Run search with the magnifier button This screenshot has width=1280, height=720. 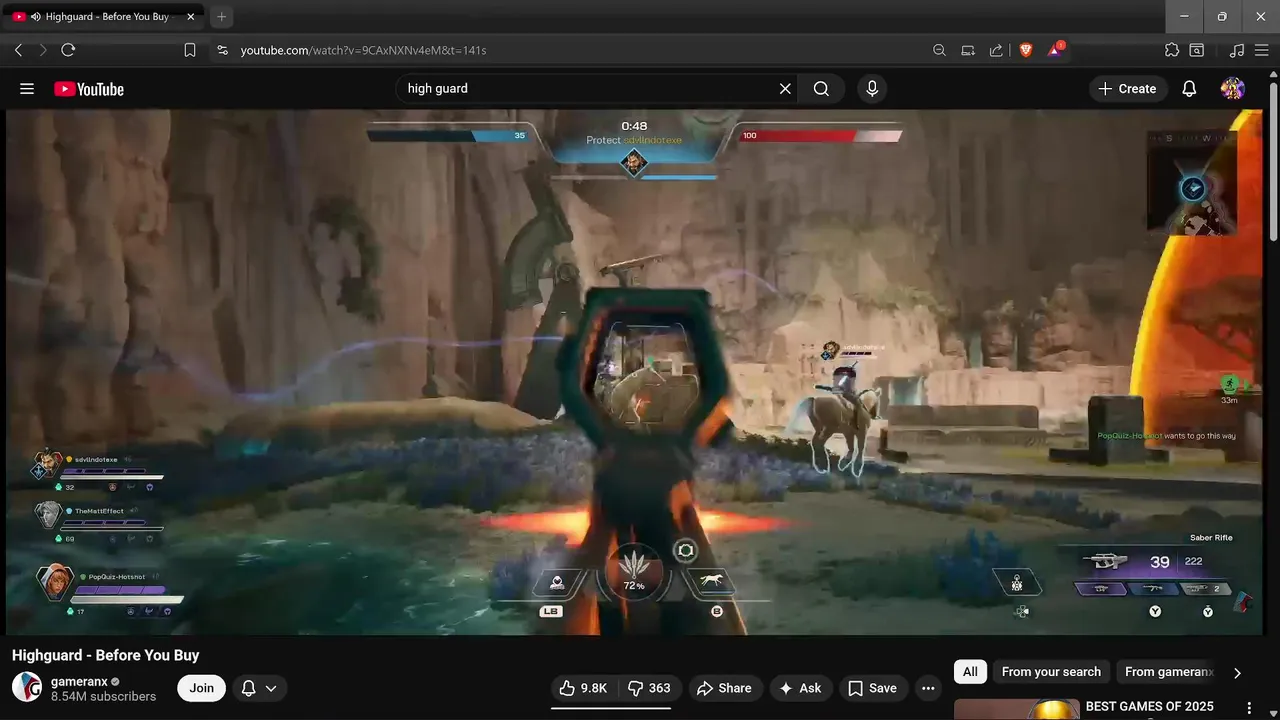pyautogui.click(x=821, y=89)
